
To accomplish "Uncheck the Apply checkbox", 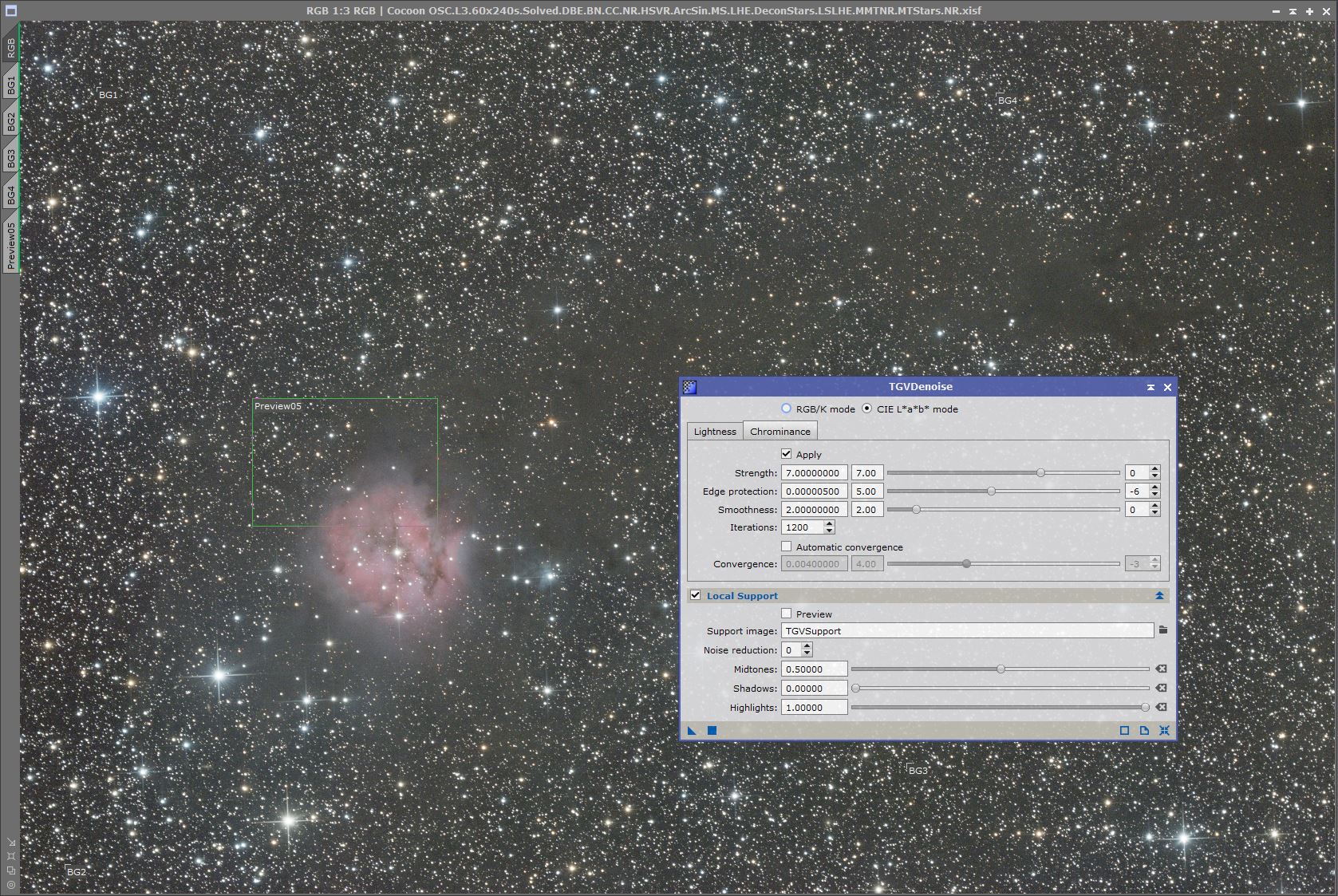I will click(787, 454).
